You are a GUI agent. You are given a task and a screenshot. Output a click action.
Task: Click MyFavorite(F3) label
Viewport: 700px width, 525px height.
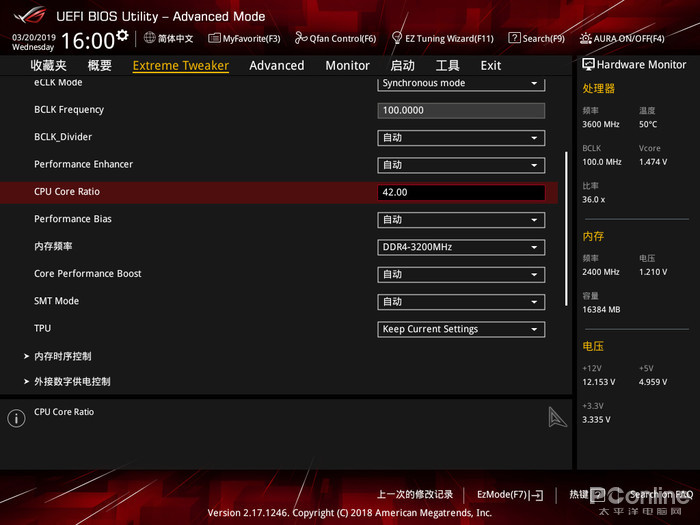(x=252, y=39)
